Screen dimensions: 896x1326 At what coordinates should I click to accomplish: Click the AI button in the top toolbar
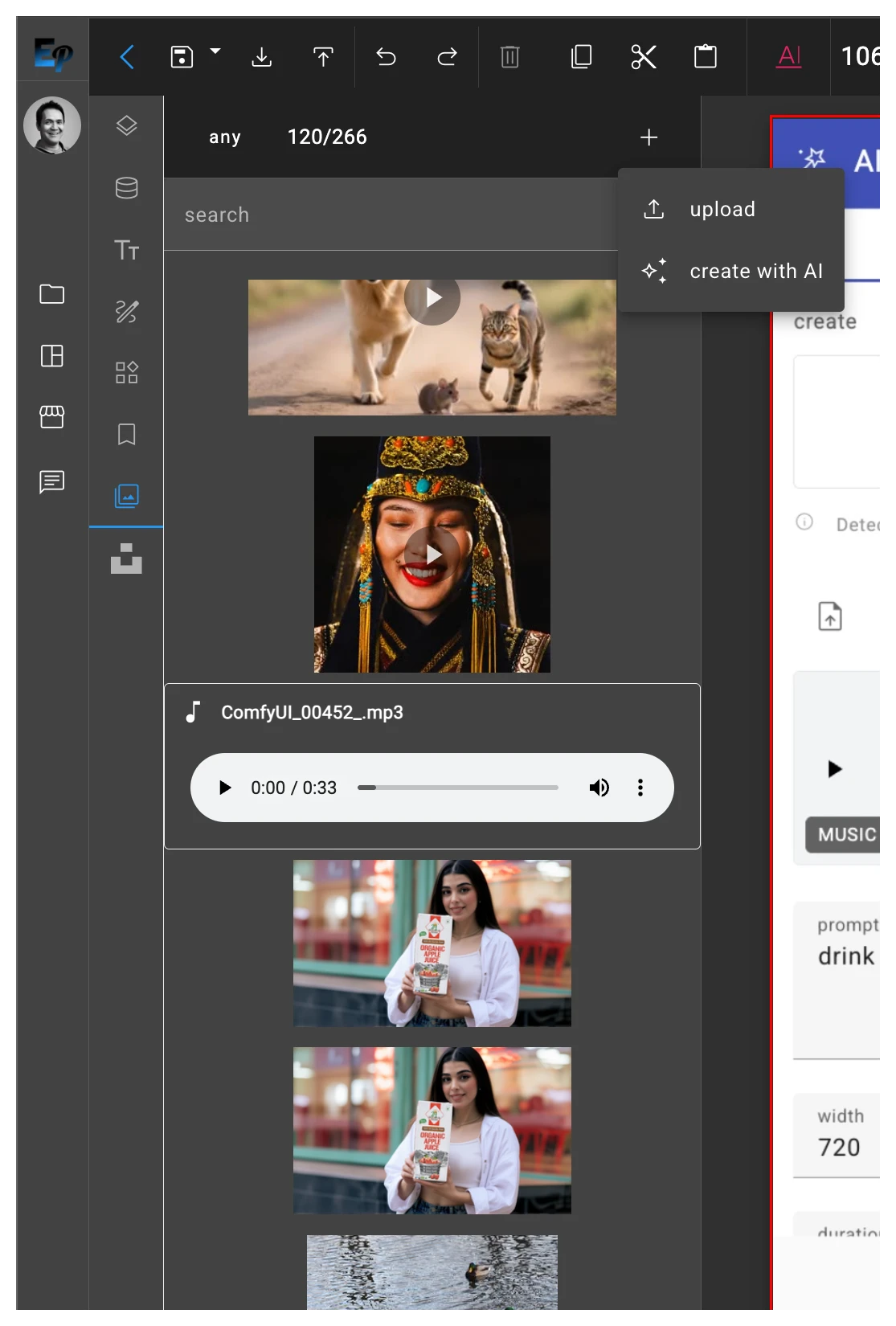coord(790,56)
